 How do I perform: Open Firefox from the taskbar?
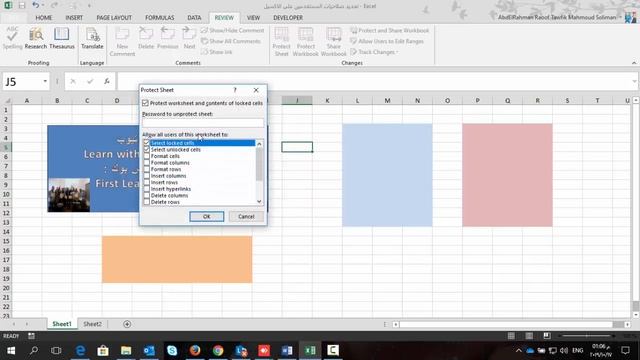click(x=195, y=350)
